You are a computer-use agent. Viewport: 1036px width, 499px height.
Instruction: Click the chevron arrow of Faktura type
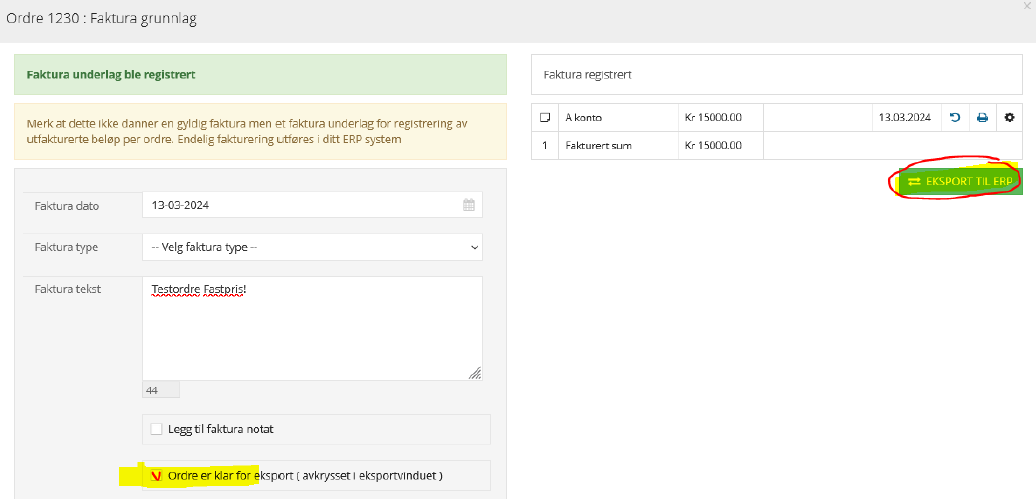click(474, 247)
